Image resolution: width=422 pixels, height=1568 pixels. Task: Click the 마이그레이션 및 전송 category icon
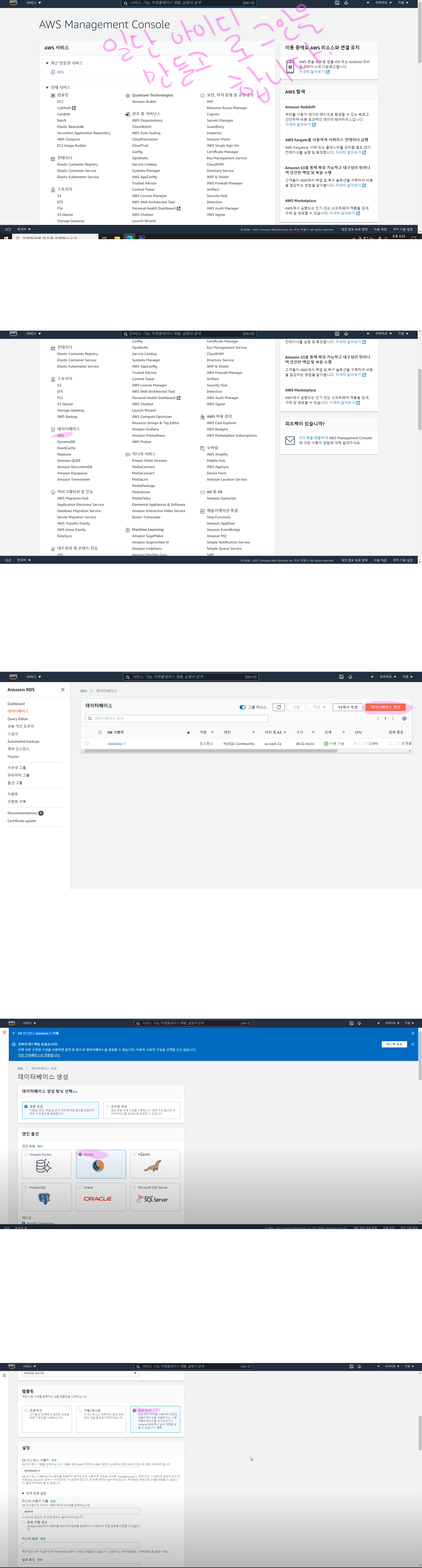(53, 492)
